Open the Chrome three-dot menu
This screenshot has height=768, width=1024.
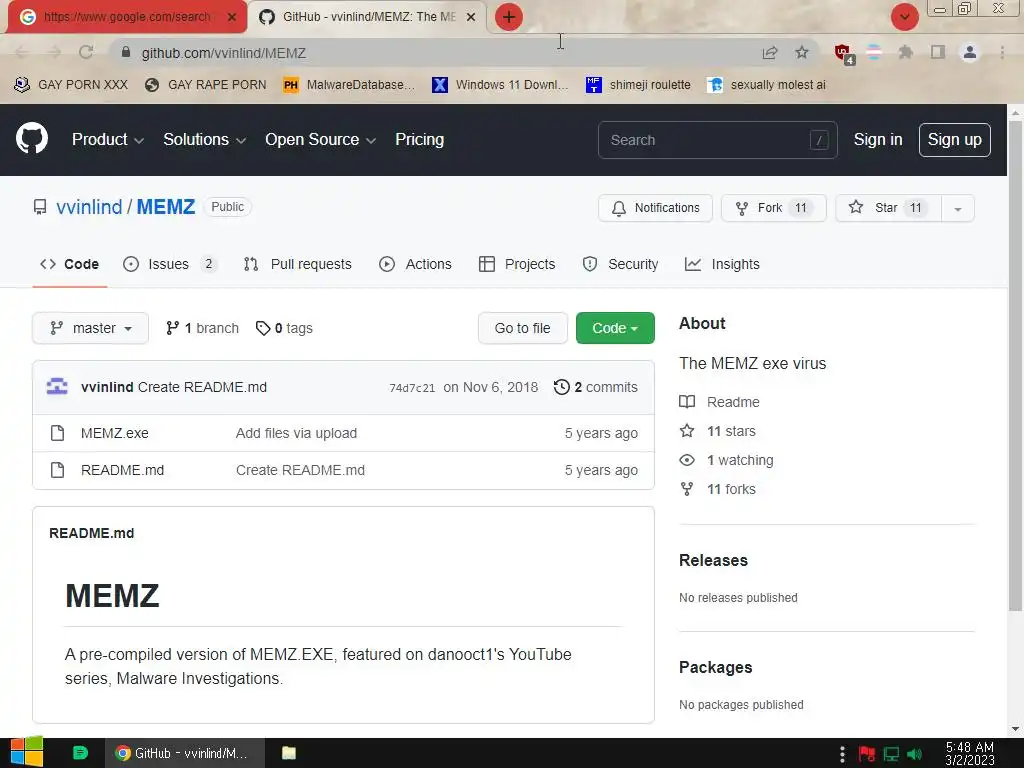click(x=1002, y=52)
